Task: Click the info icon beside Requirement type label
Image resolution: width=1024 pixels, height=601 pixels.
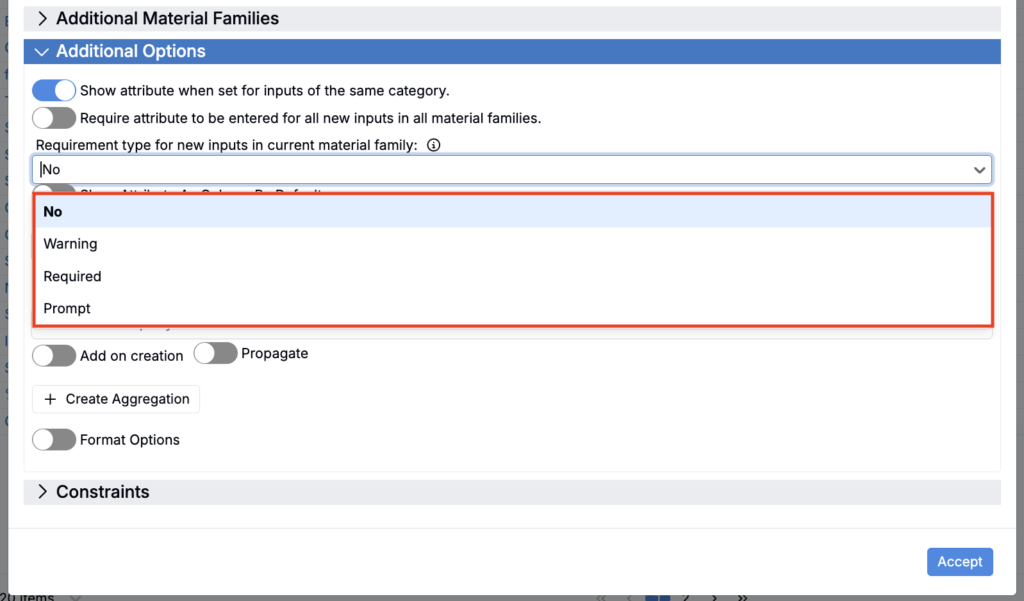Action: (x=433, y=145)
